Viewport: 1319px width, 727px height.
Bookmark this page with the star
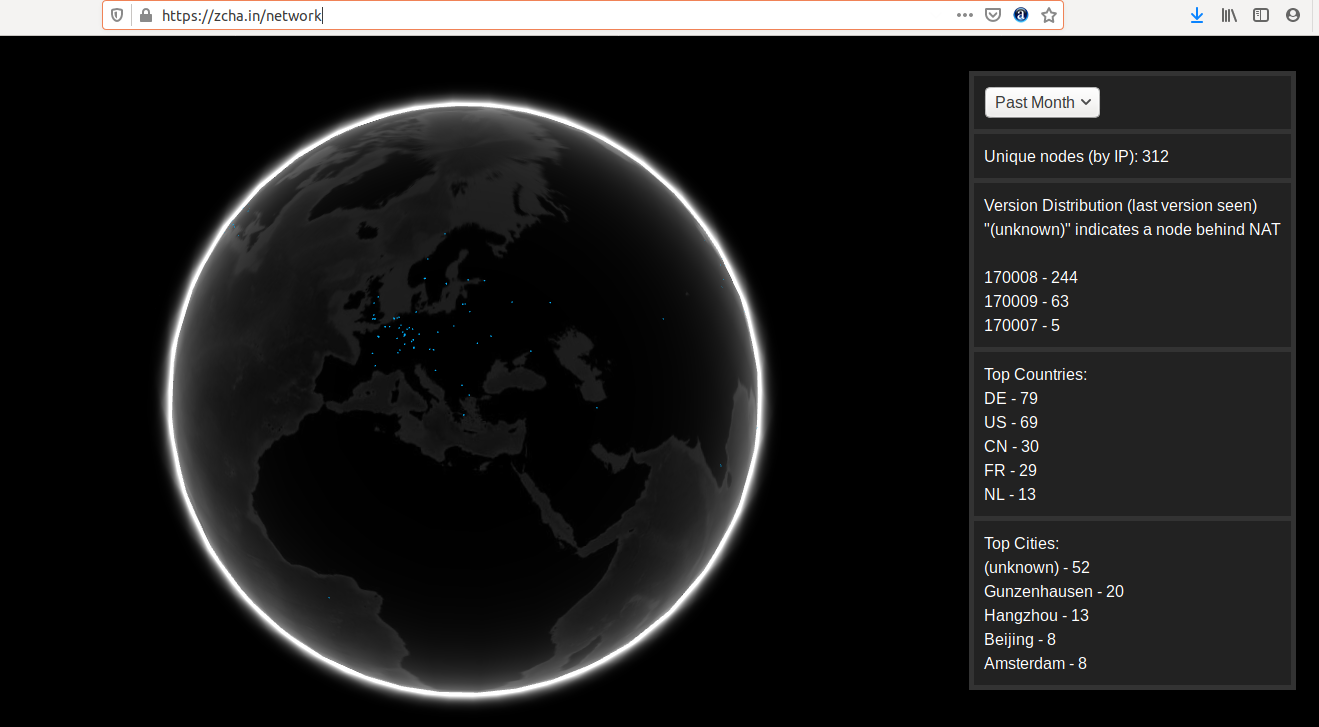point(1049,15)
